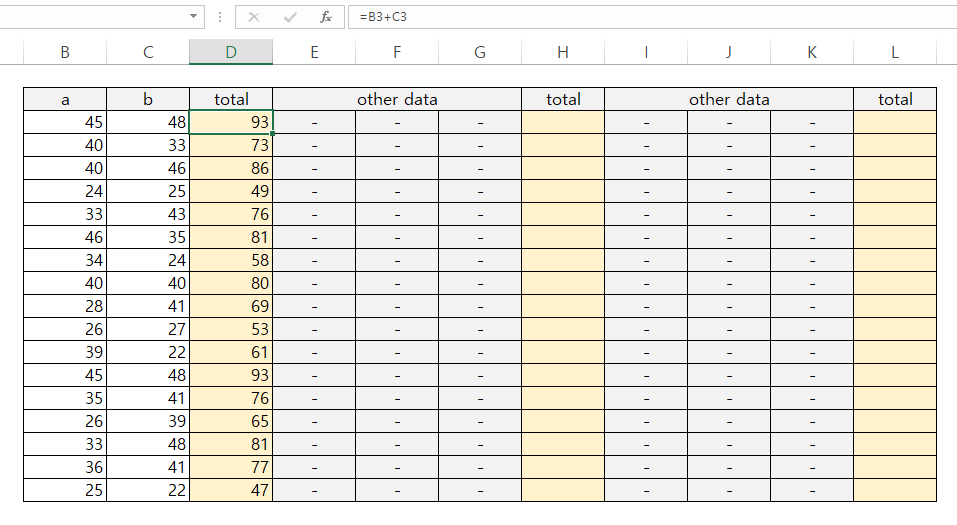Image resolution: width=957 pixels, height=525 pixels.
Task: Select column E header
Action: pyautogui.click(x=314, y=52)
